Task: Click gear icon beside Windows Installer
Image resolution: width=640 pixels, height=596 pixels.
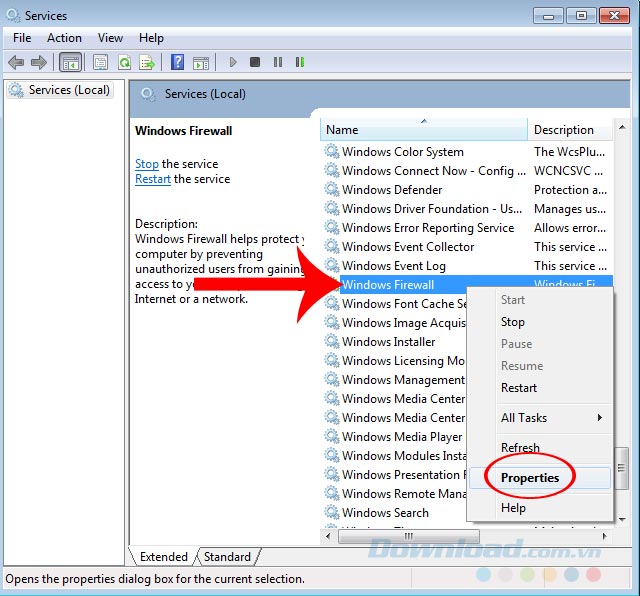Action: 332,341
